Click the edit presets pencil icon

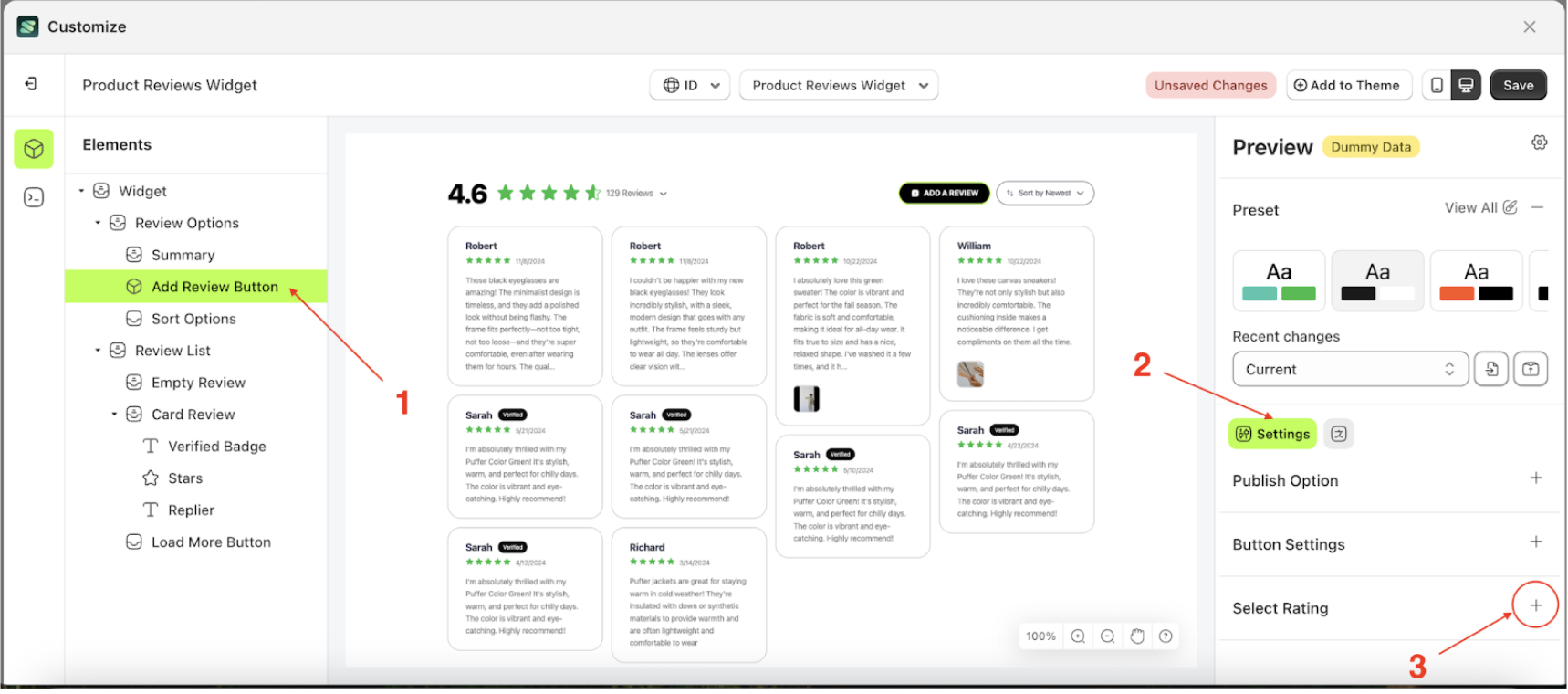1511,207
